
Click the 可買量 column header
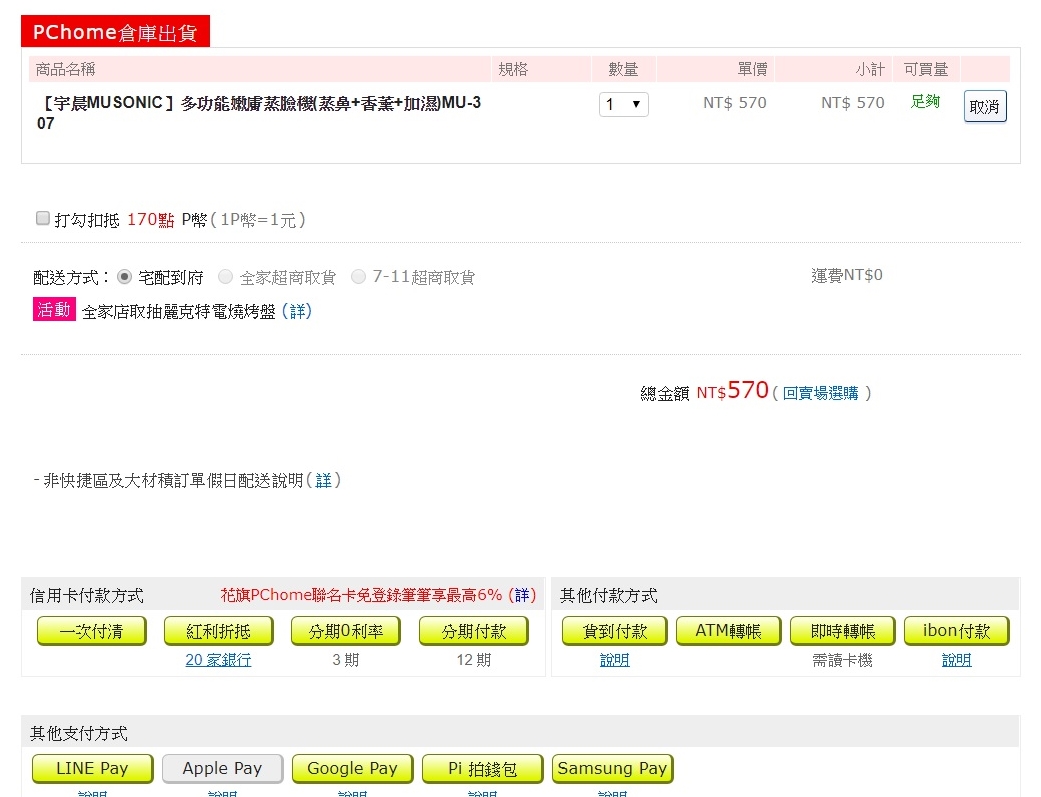[x=925, y=69]
